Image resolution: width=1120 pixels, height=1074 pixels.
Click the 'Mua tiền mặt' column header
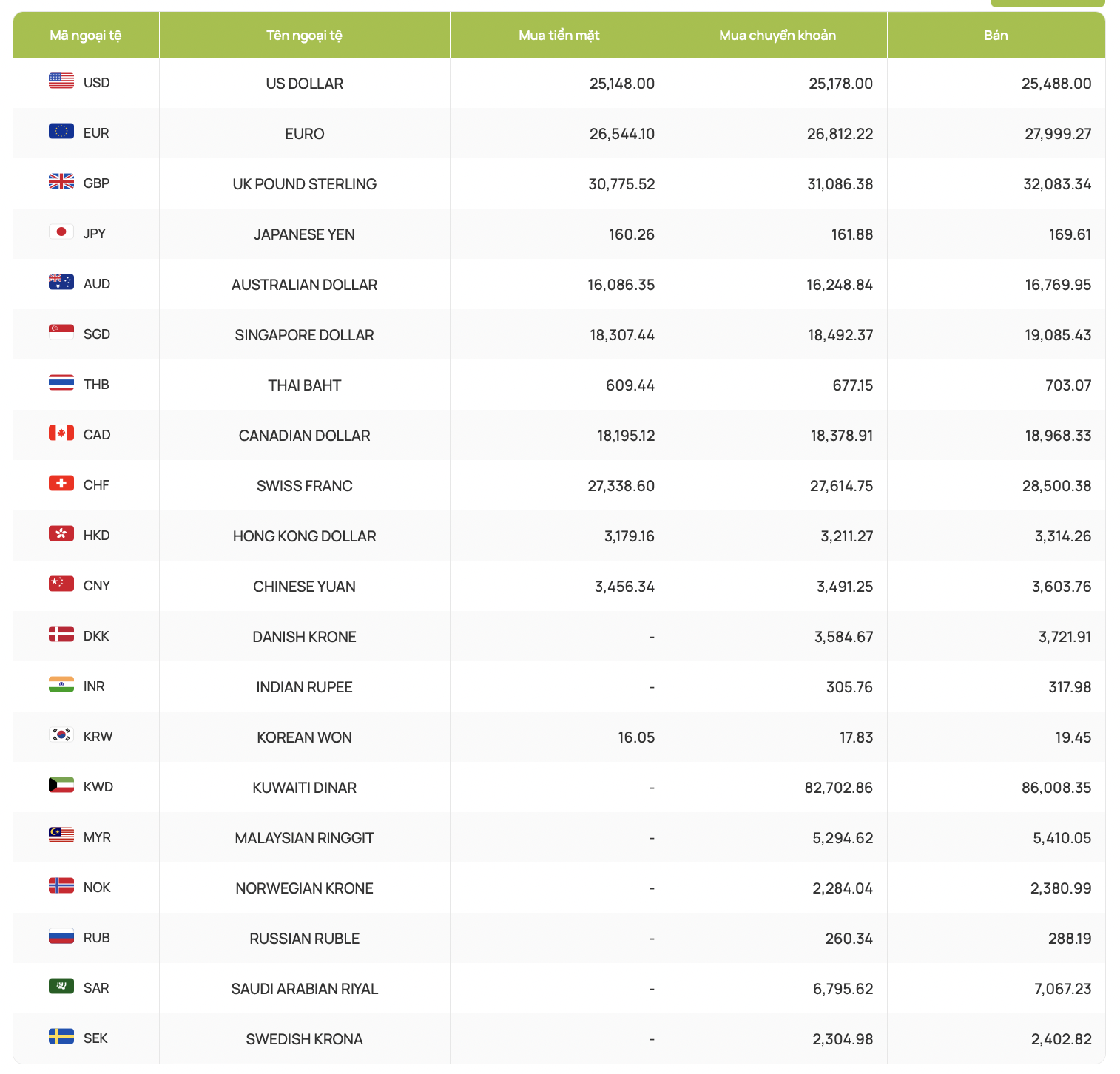coord(559,36)
